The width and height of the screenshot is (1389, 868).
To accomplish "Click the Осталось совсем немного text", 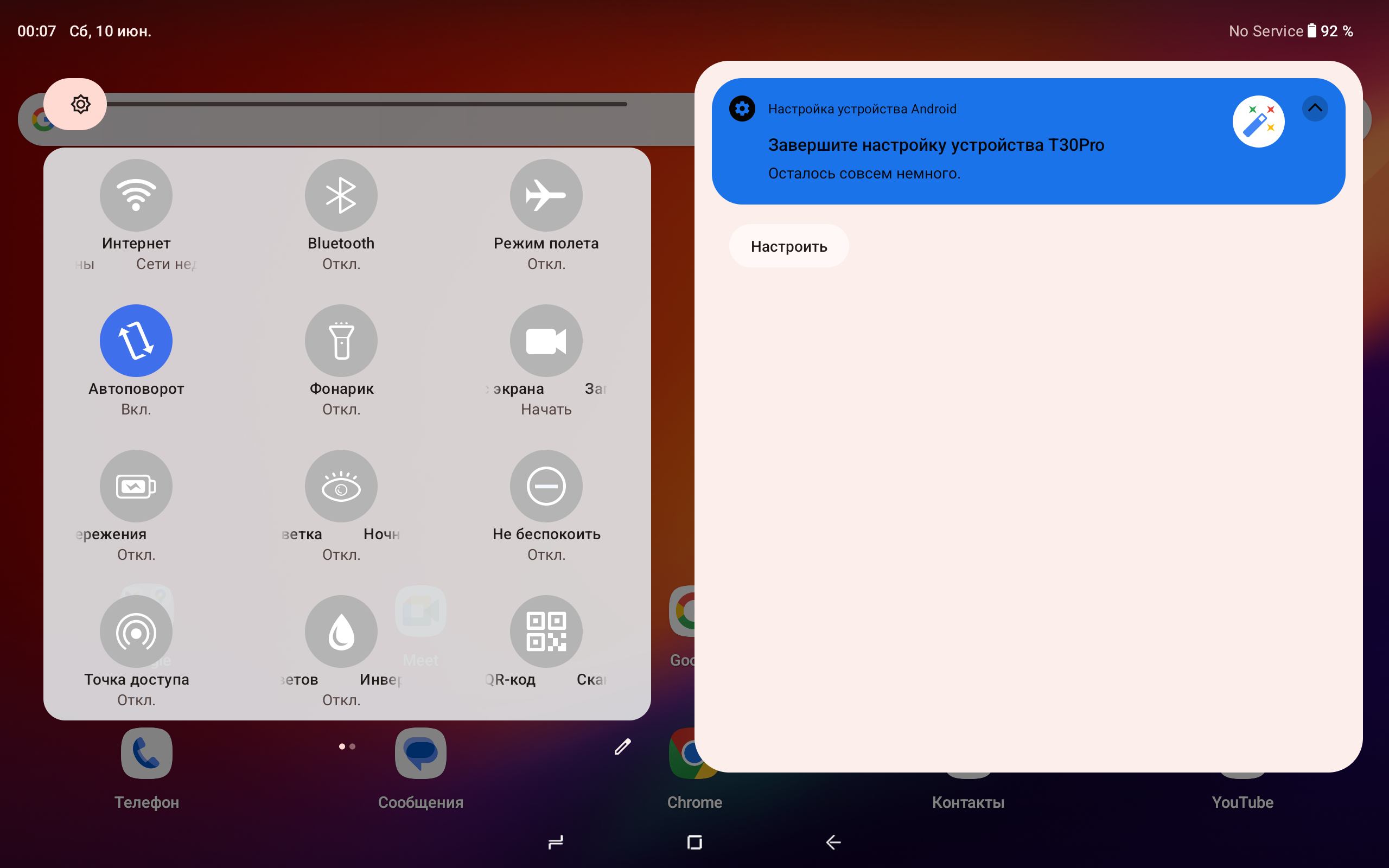I will 864,174.
